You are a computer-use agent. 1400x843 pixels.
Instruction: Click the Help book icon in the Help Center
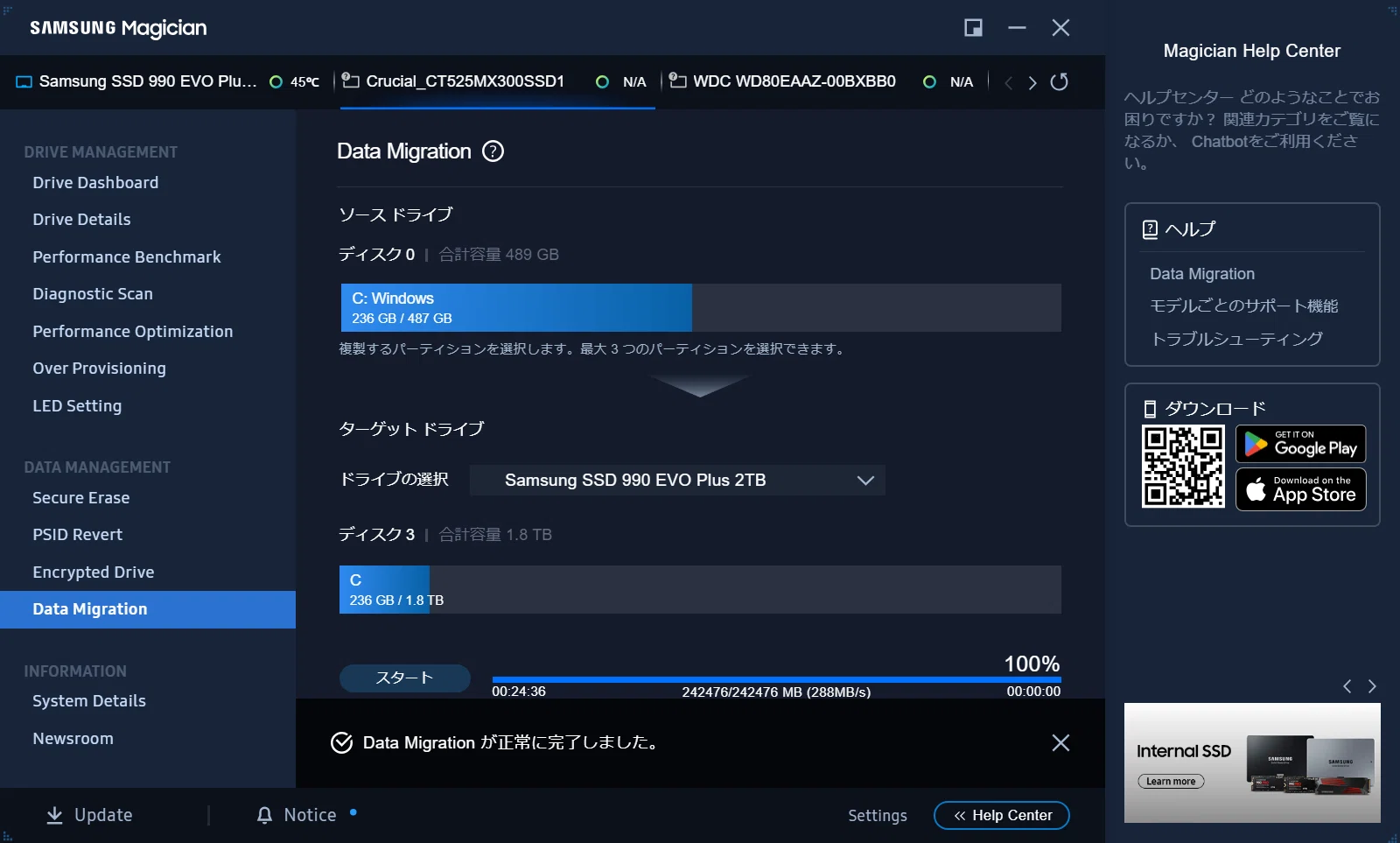(1150, 229)
